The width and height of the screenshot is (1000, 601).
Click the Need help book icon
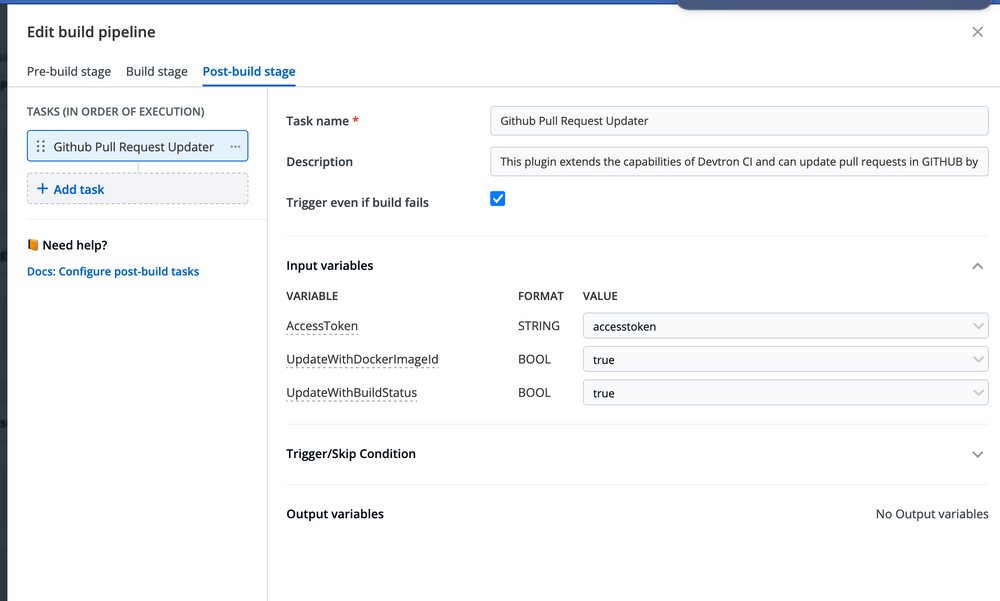33,244
